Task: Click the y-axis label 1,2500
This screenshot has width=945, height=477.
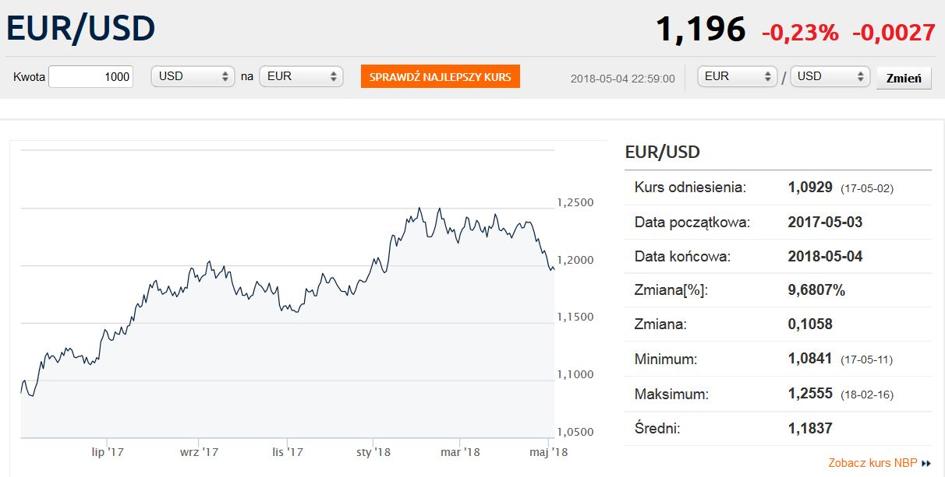Action: coord(575,203)
